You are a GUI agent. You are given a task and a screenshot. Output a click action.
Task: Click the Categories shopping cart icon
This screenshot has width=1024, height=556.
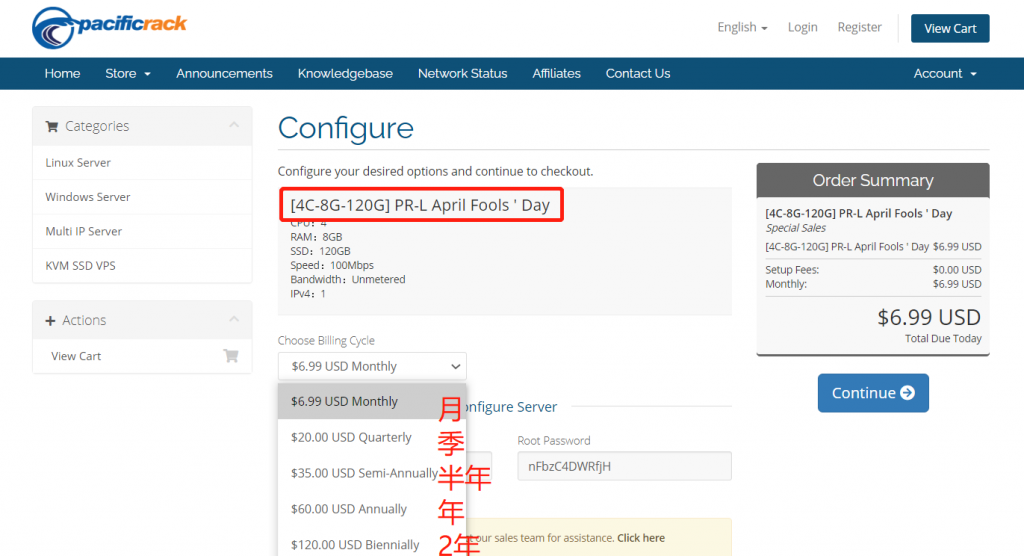(52, 126)
